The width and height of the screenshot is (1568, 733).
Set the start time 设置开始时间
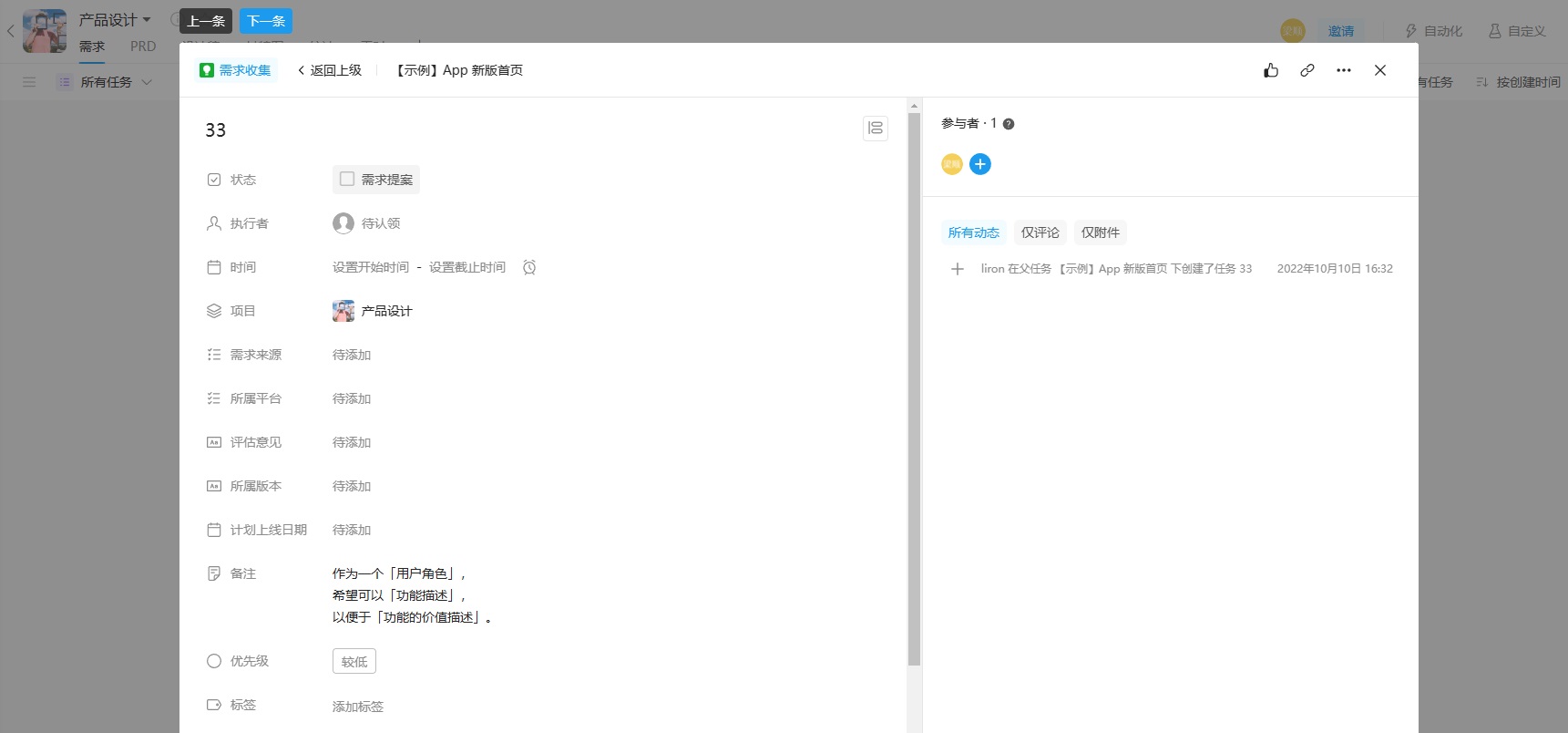(x=371, y=267)
